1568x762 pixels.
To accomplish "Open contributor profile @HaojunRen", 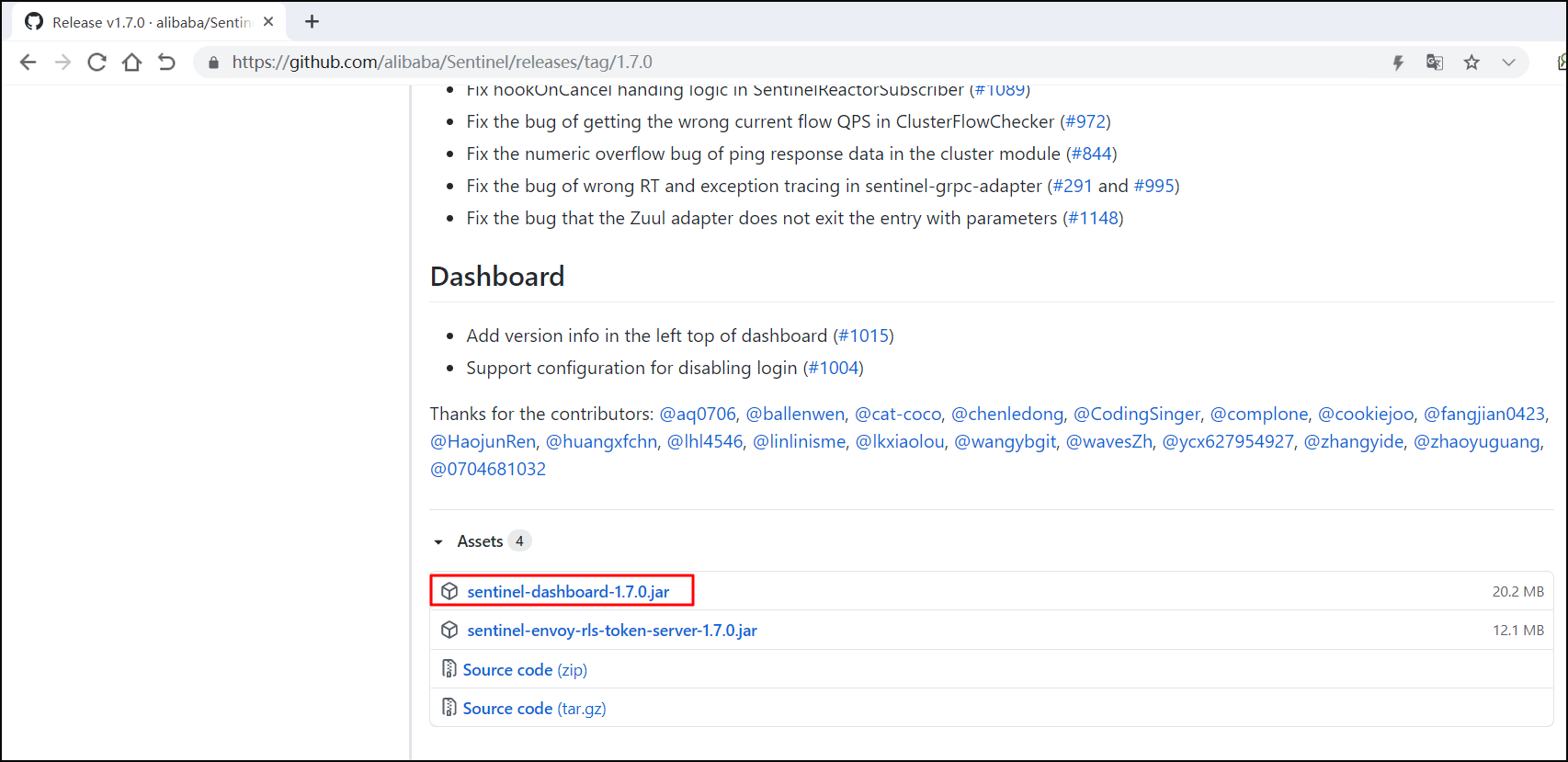I will click(483, 442).
